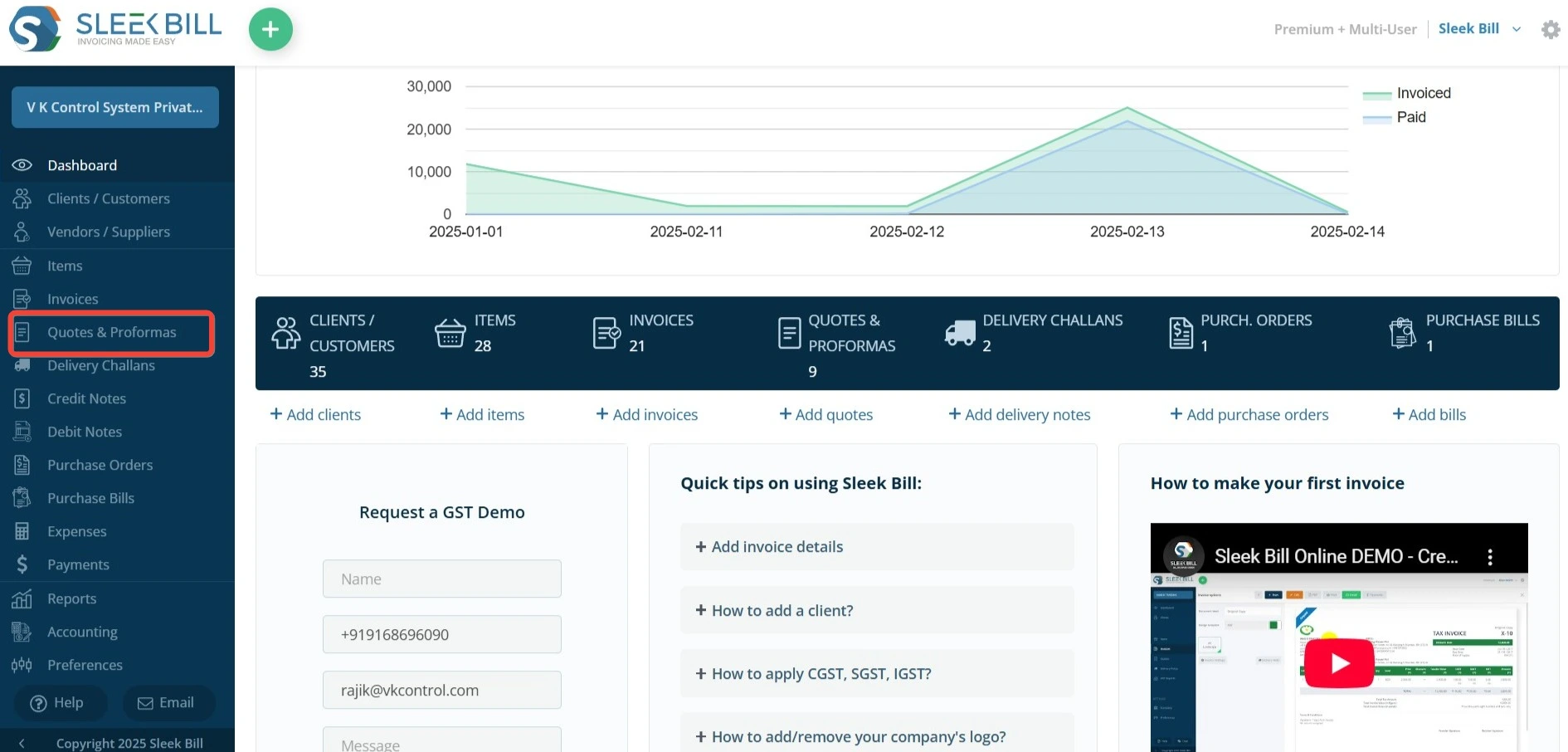
Task: Expand the 'Add invoice details' tip
Action: pyautogui.click(x=877, y=546)
